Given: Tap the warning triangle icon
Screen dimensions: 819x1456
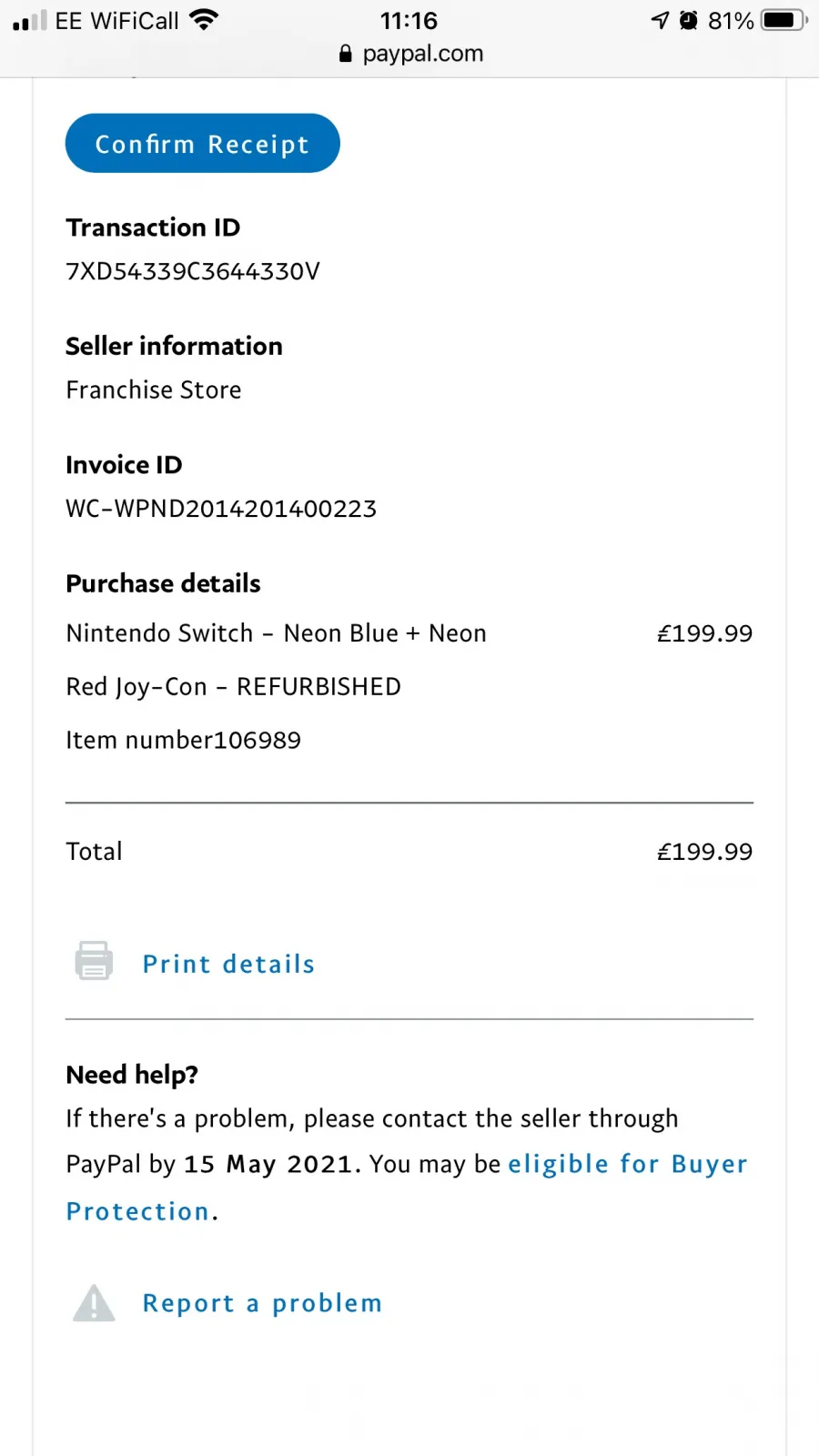Looking at the screenshot, I should [x=94, y=1303].
